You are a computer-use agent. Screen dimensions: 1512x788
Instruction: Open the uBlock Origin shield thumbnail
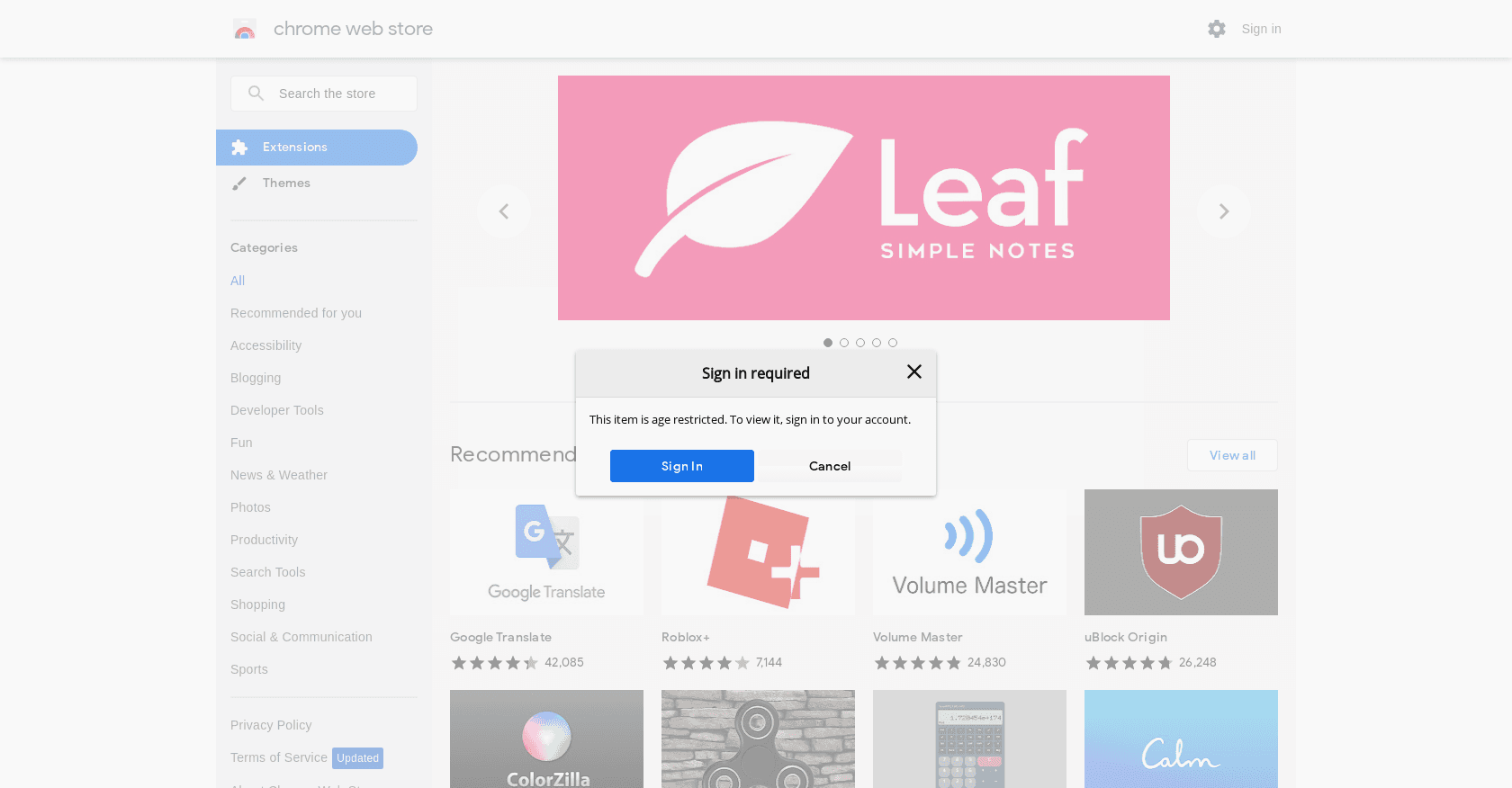pyautogui.click(x=1181, y=552)
